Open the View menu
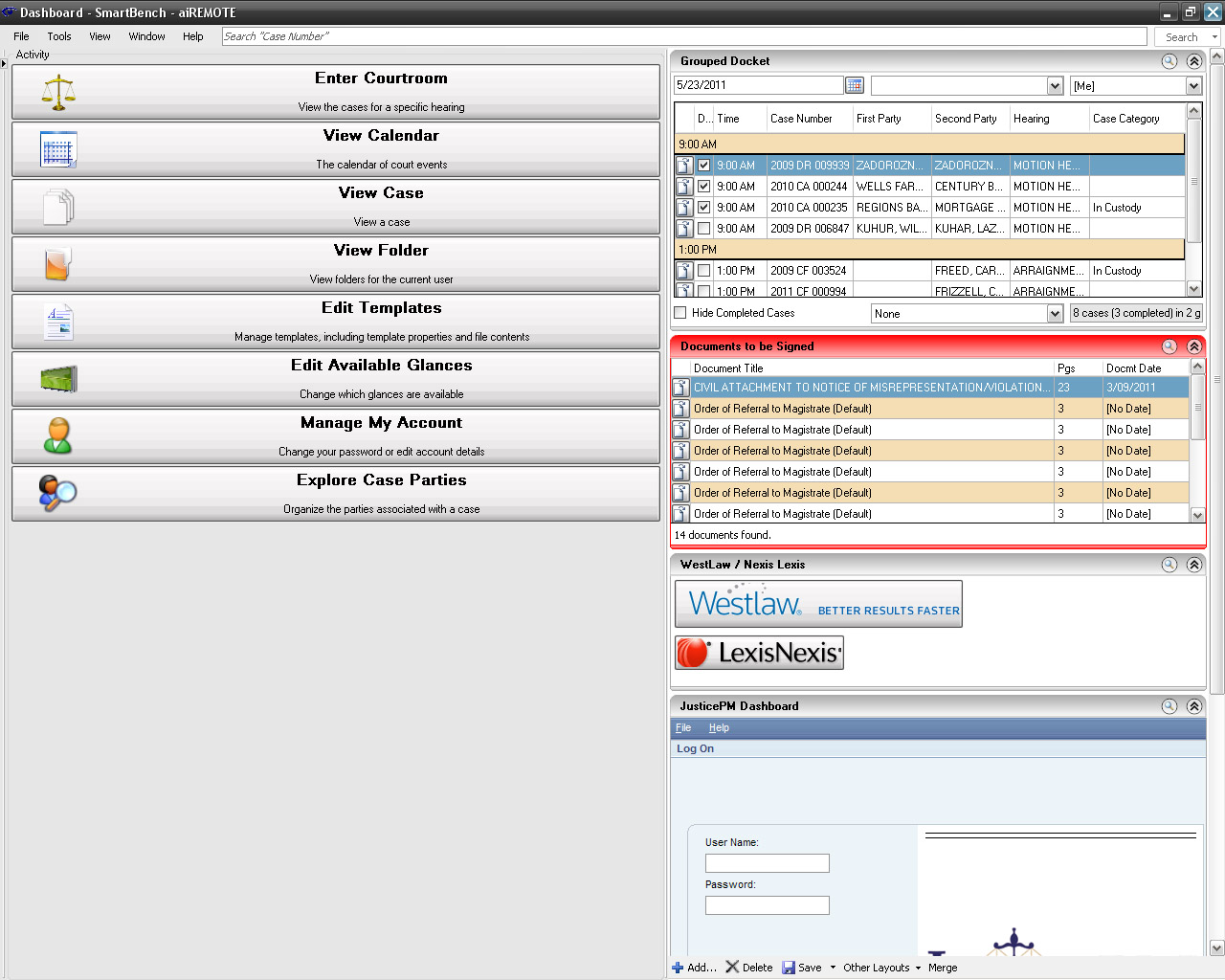The height and width of the screenshot is (980, 1225). pos(100,36)
